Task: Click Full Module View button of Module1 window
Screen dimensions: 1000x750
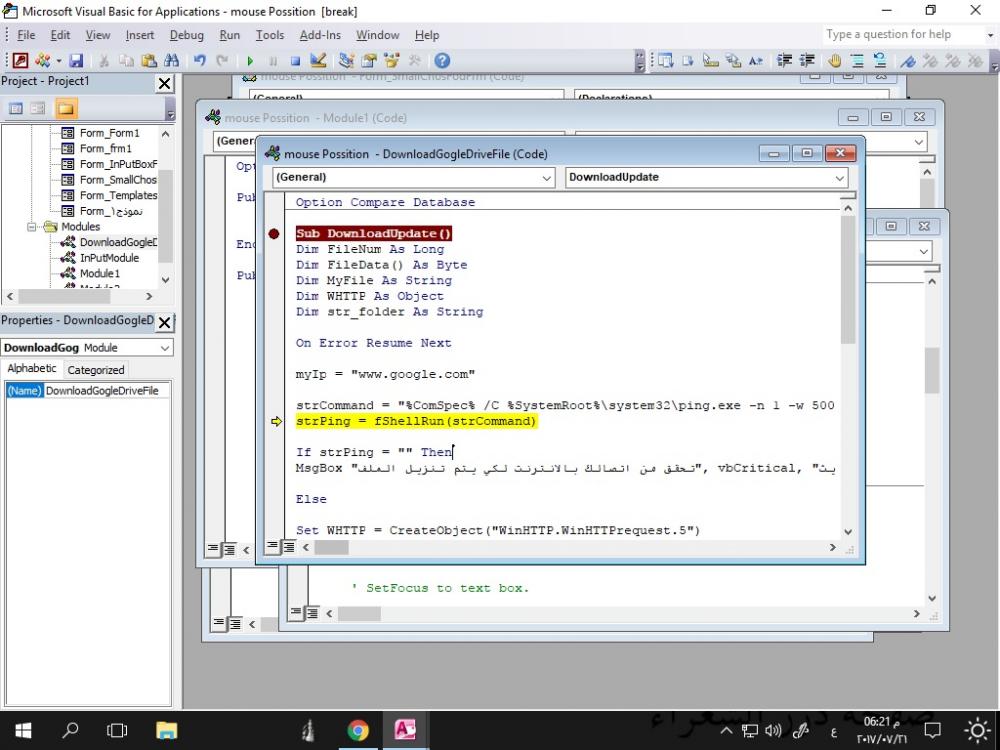Action: pos(229,548)
